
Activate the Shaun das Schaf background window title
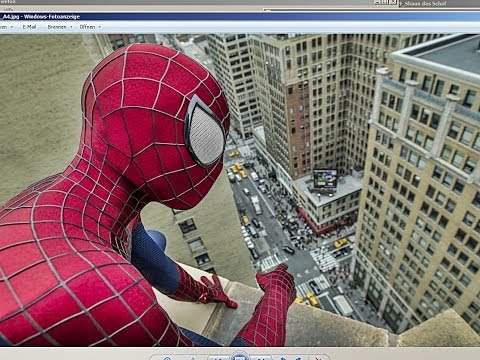[425, 3]
